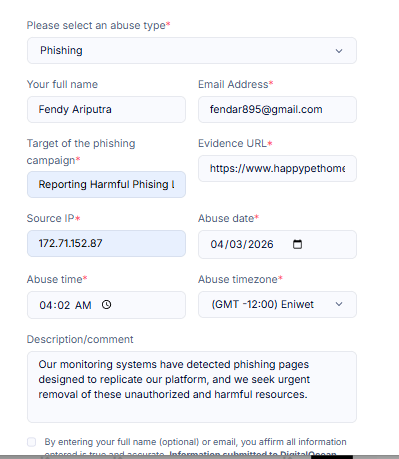Click the "Abuse timezone" label text
Image resolution: width=399 pixels, height=459 pixels.
(240, 279)
